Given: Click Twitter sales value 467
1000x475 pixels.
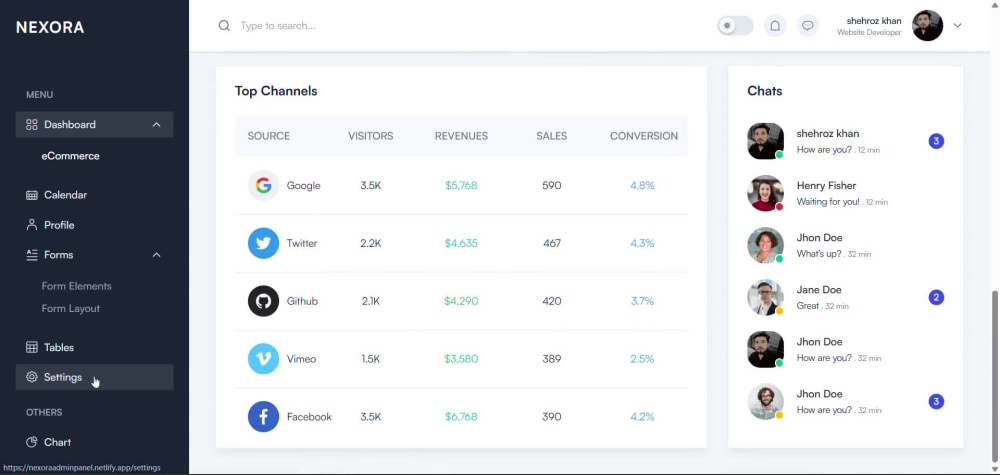Looking at the screenshot, I should click(552, 243).
